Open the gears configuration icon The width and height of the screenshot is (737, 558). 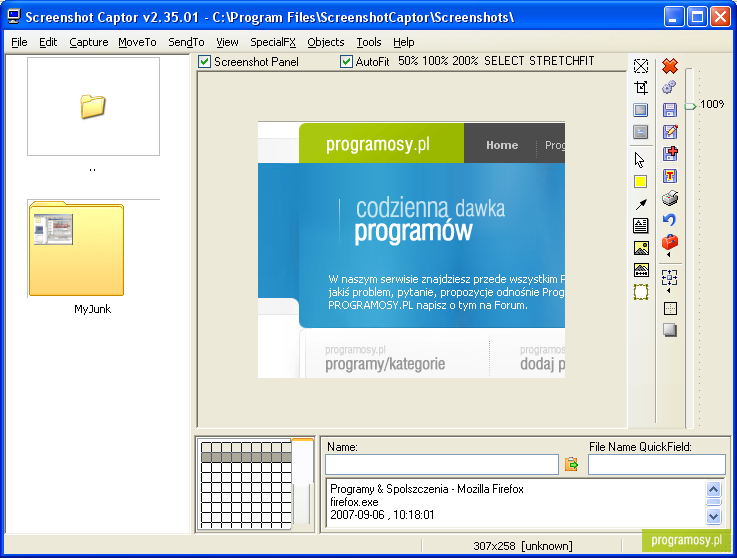coord(669,87)
